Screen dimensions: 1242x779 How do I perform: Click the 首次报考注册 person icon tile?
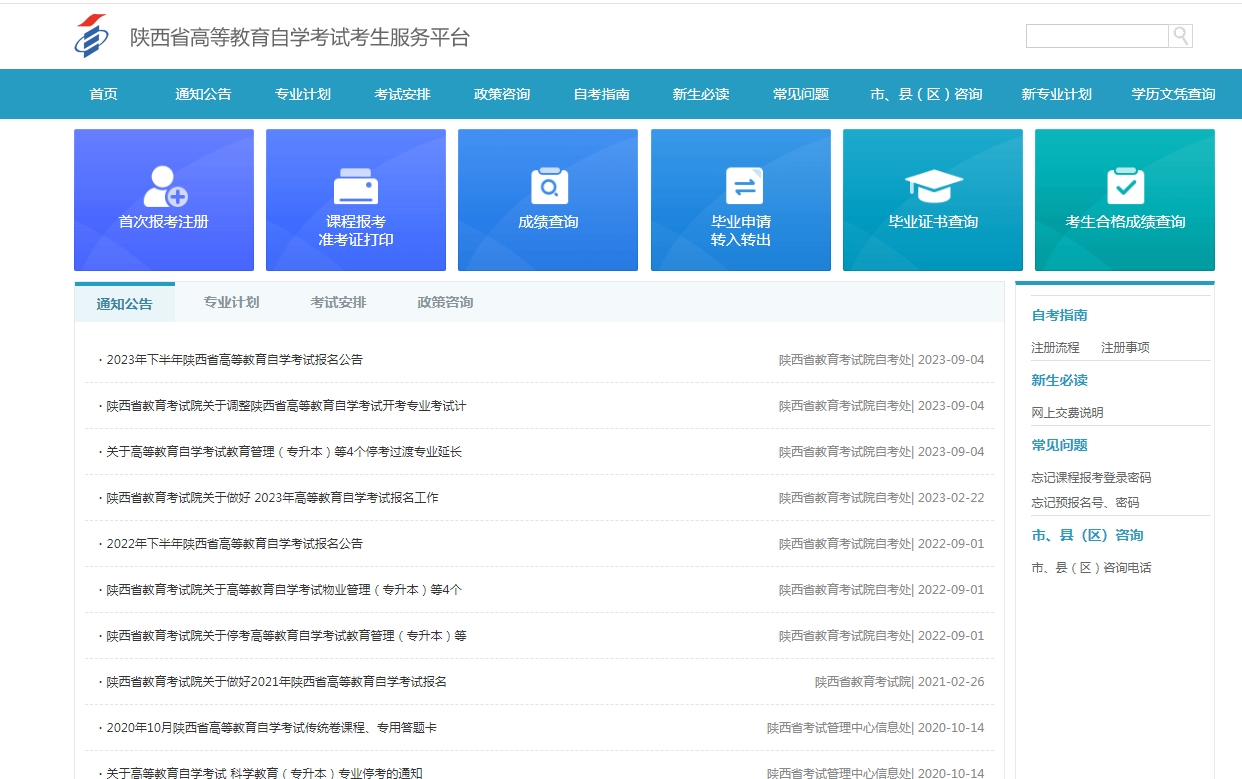(162, 186)
